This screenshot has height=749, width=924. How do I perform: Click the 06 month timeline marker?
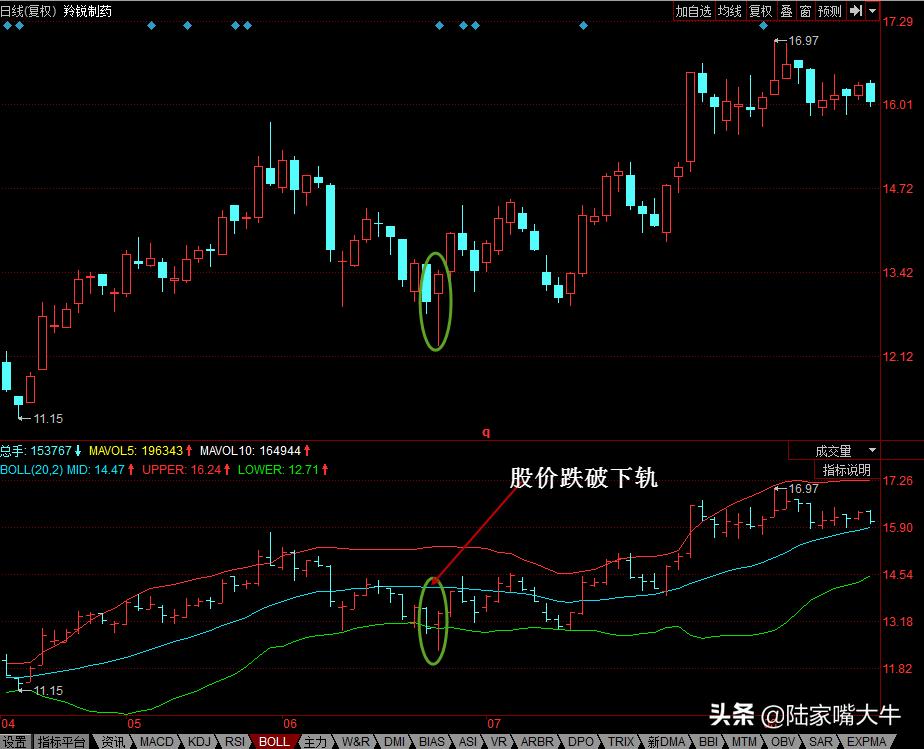(x=290, y=724)
